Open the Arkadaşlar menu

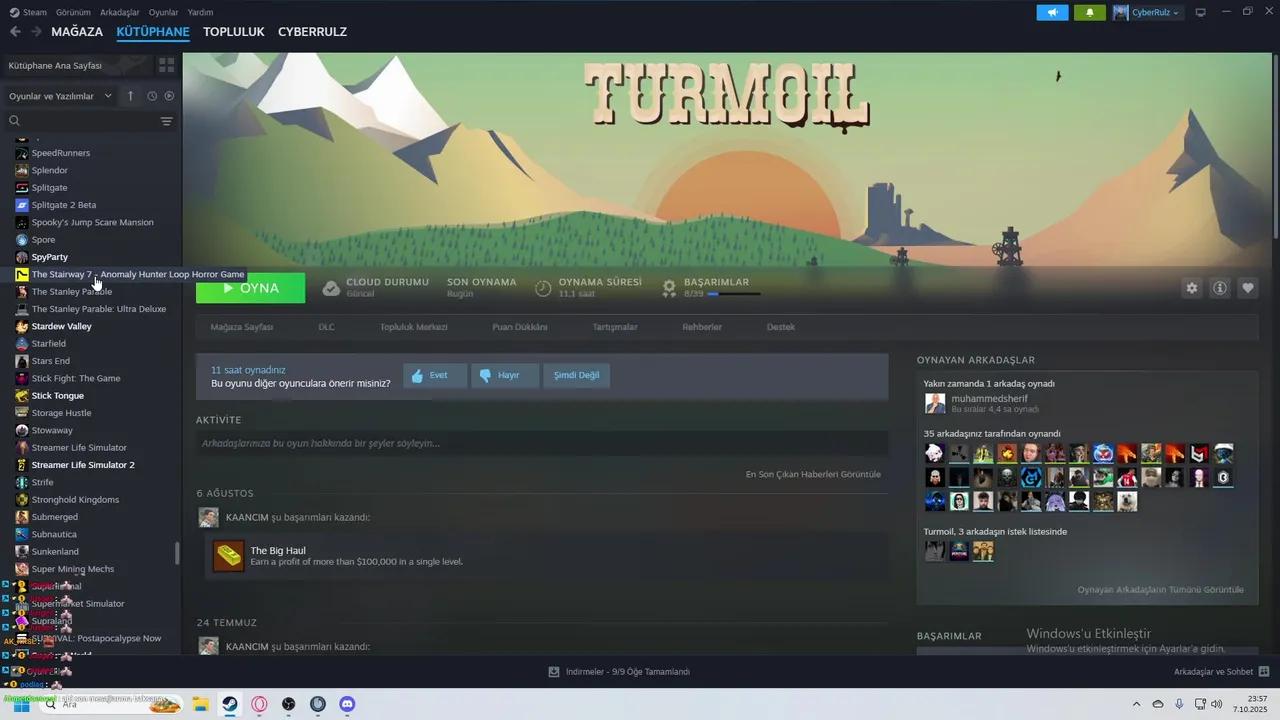[x=120, y=12]
